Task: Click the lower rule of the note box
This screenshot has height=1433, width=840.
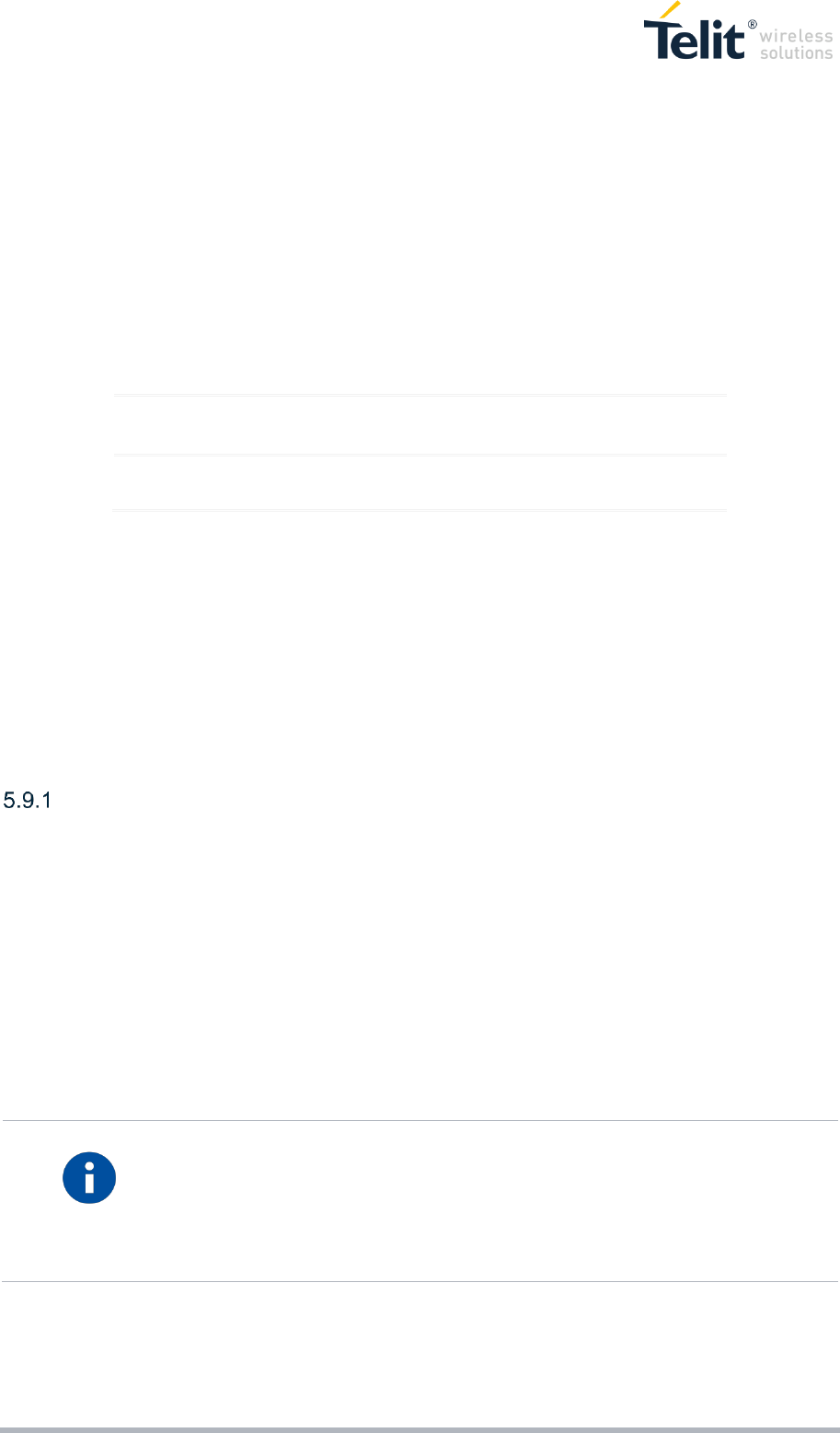Action: (420, 1282)
